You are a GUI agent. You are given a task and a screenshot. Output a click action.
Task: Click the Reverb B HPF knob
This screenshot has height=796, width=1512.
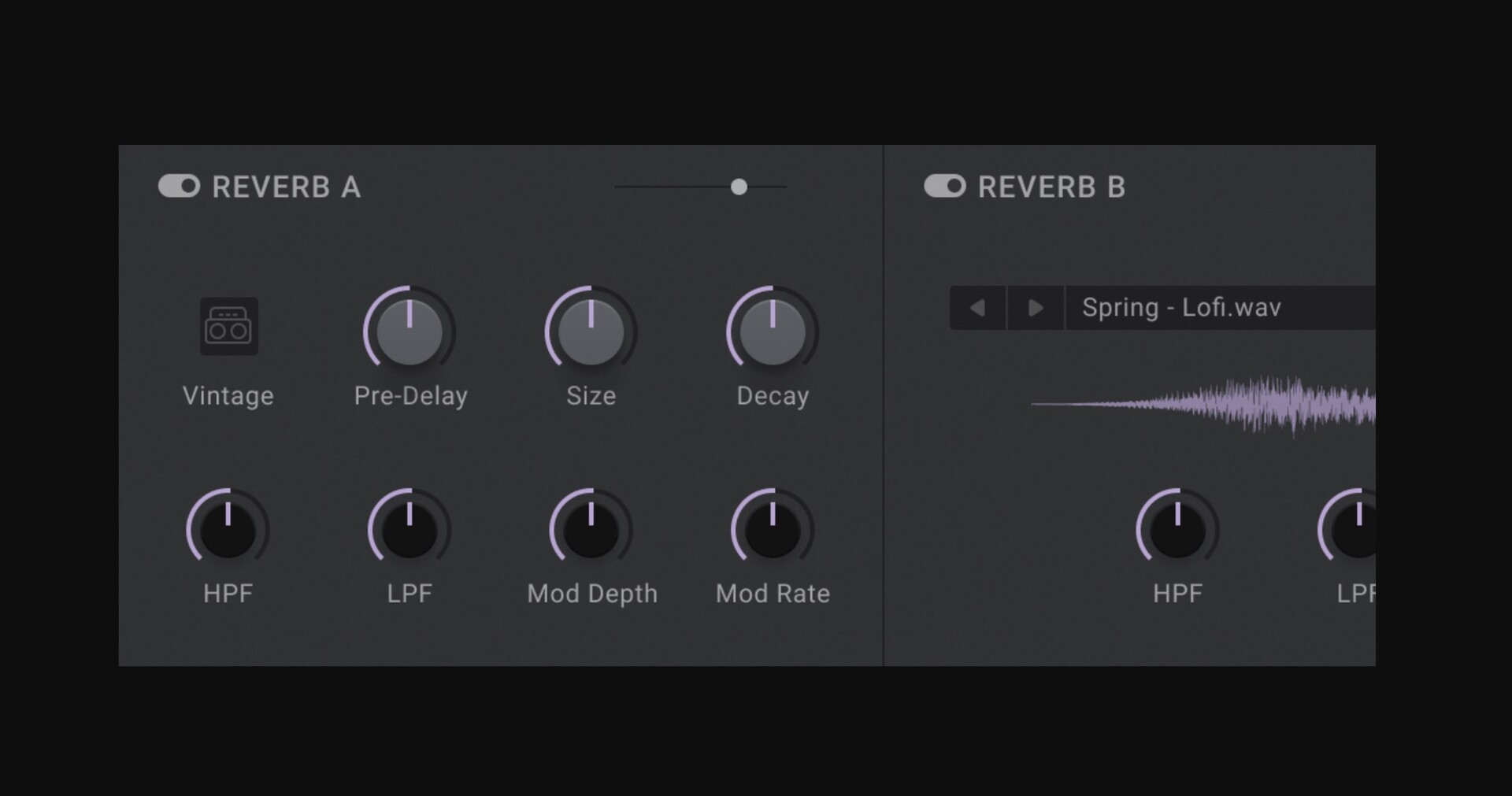pyautogui.click(x=1177, y=530)
